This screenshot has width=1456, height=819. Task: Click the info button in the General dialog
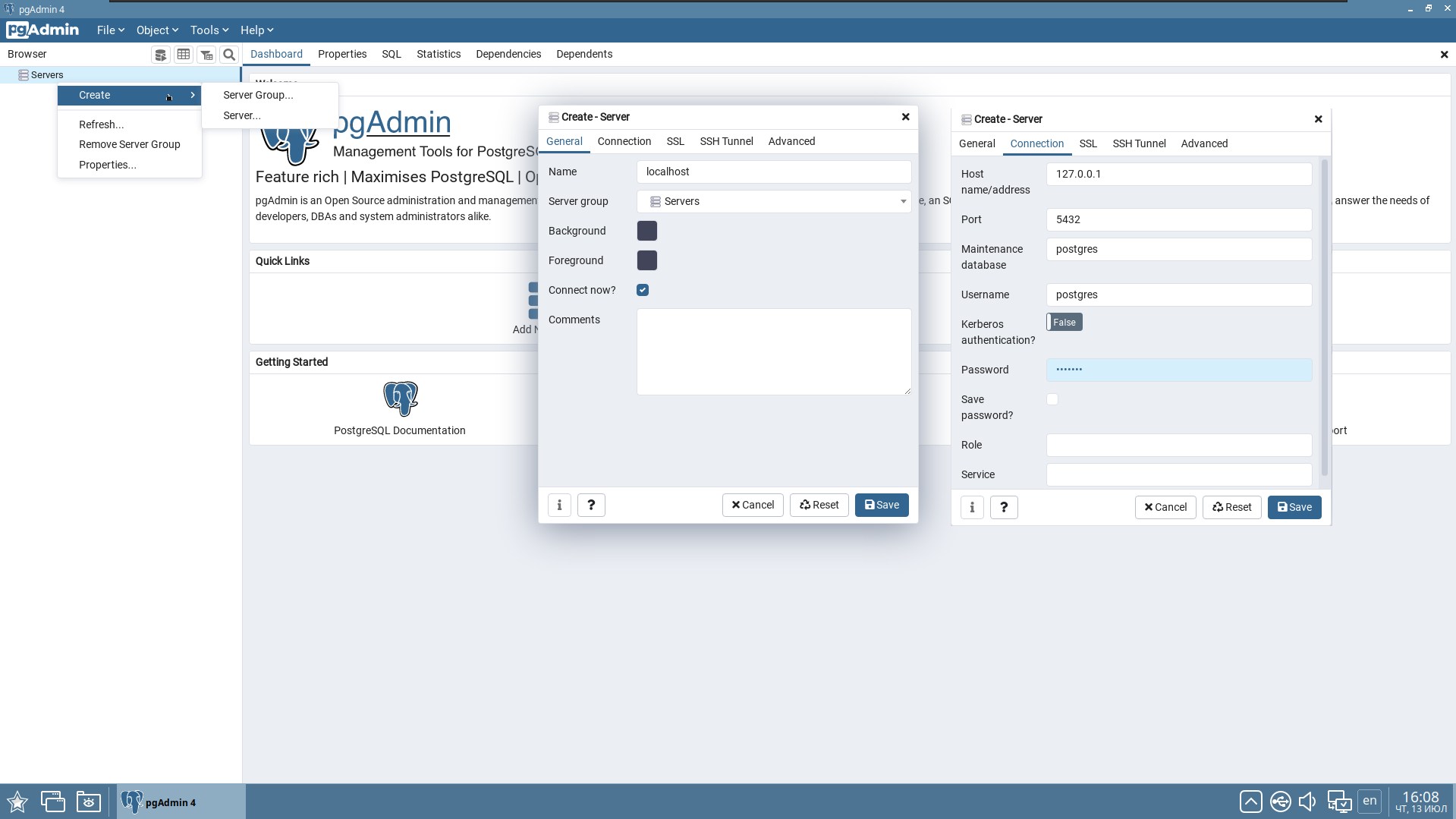click(559, 505)
